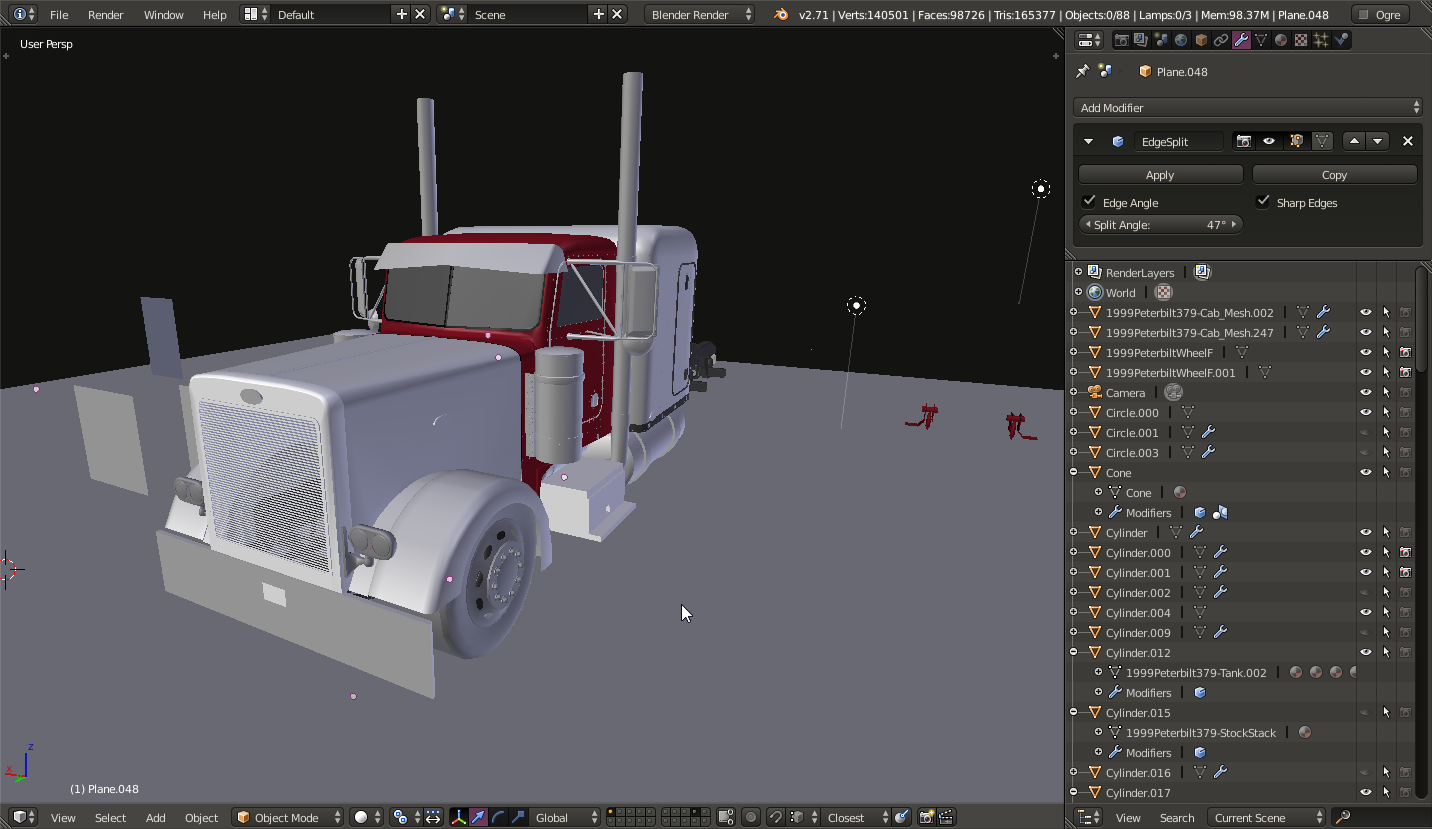The width and height of the screenshot is (1432, 829).
Task: Open the Add Modifier dropdown
Action: 1247,108
